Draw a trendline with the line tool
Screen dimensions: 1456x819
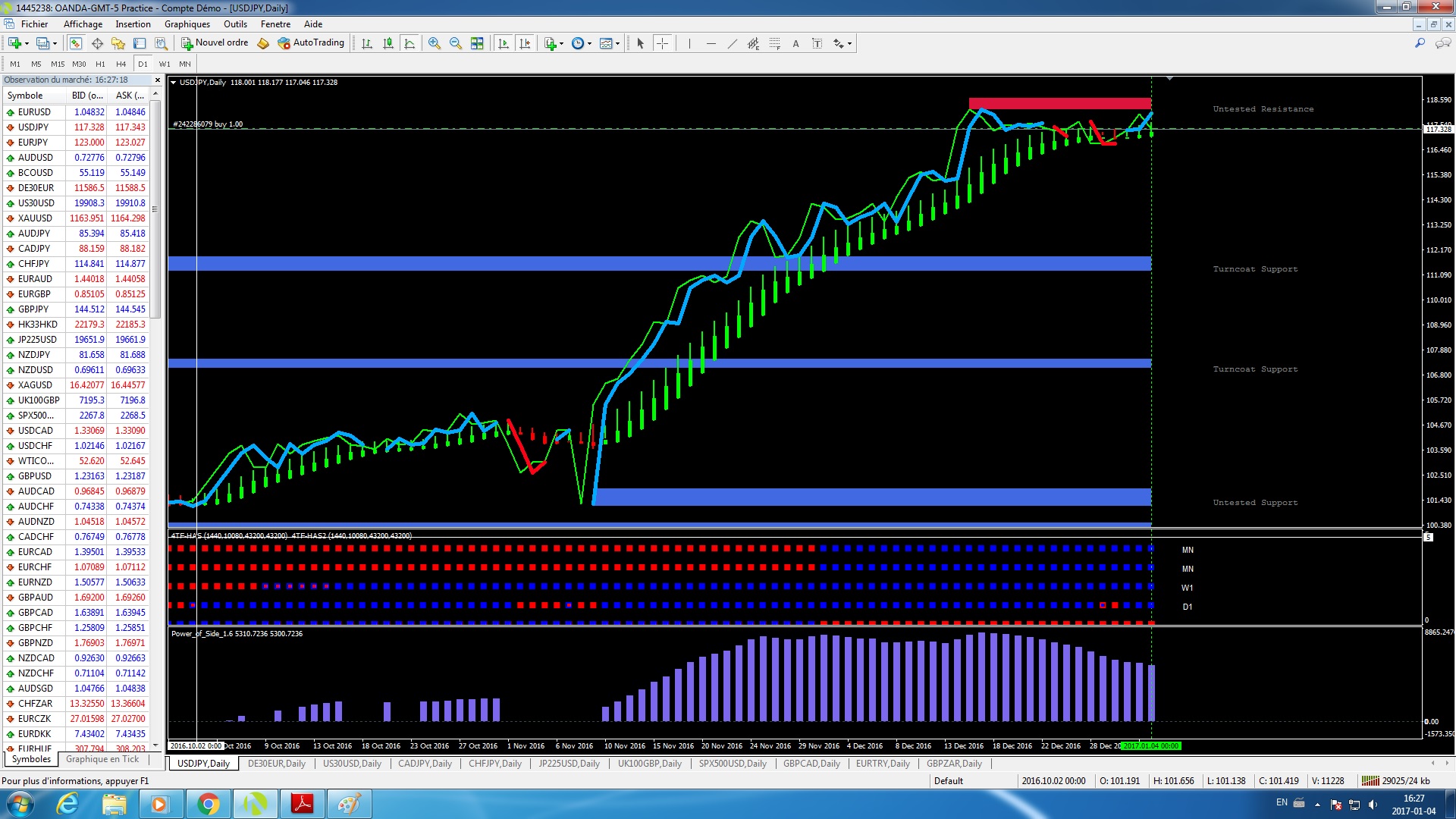732,43
